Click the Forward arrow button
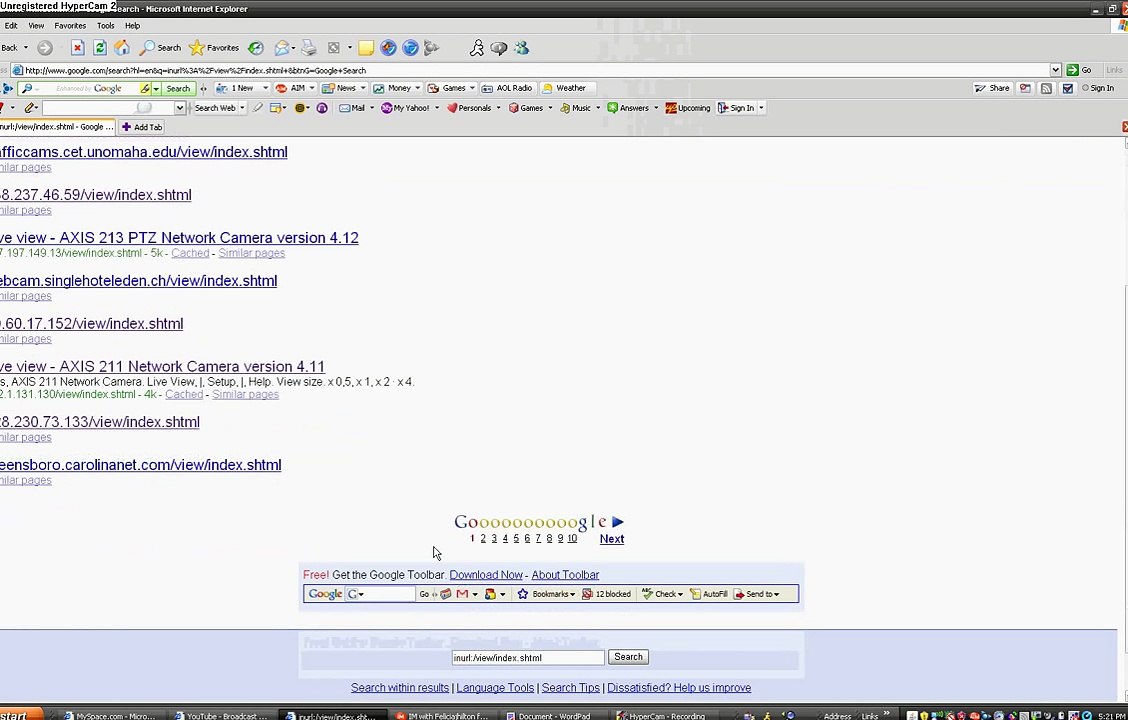This screenshot has height=720, width=1128. click(45, 48)
